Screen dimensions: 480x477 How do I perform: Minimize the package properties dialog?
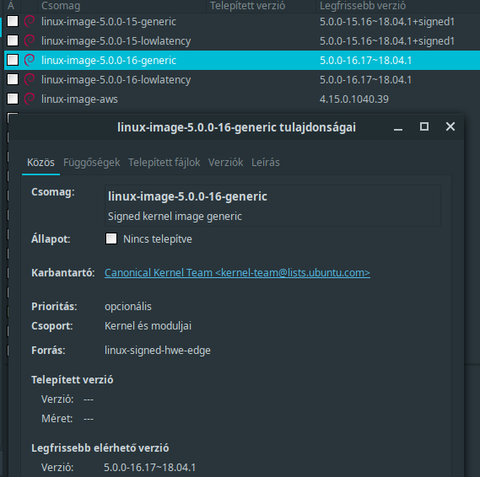pyautogui.click(x=398, y=127)
